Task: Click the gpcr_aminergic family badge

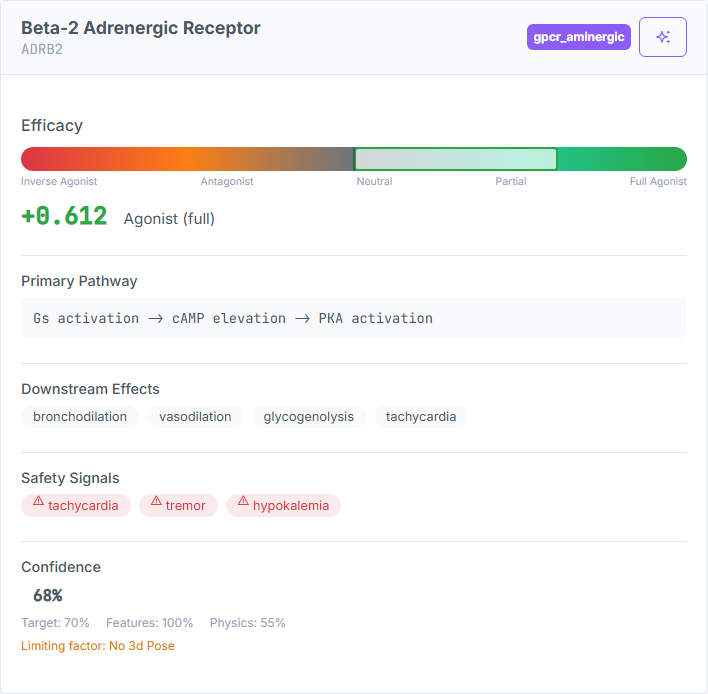Action: tap(578, 37)
